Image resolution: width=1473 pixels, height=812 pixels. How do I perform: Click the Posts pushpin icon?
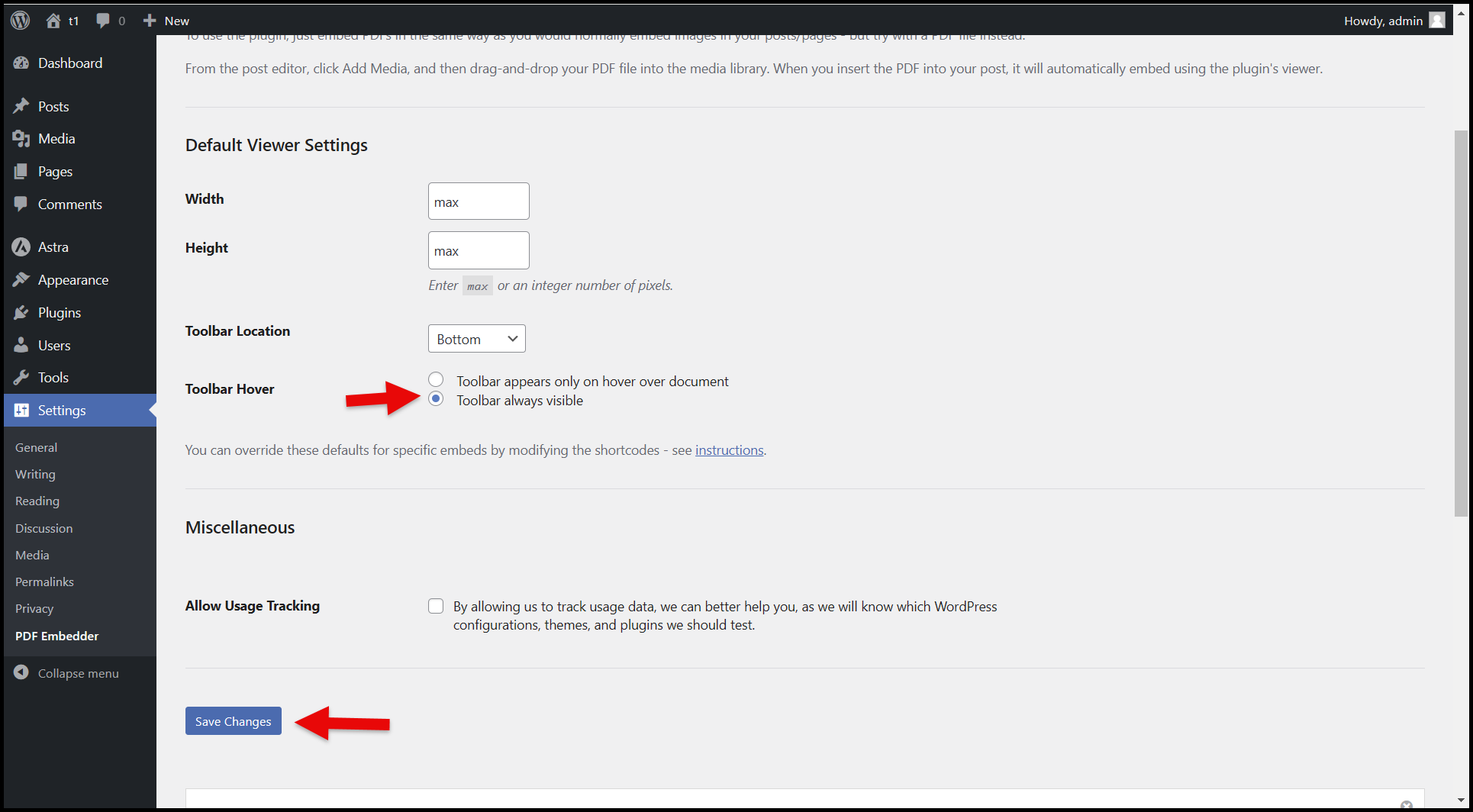coord(21,106)
